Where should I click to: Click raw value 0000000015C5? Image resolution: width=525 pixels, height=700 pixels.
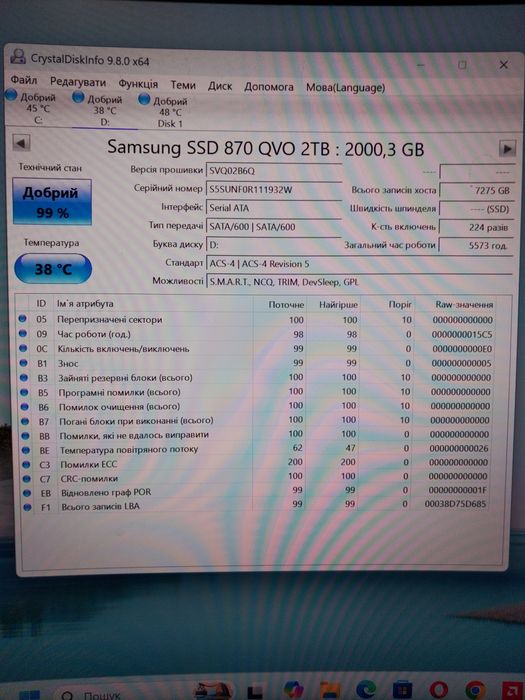[x=462, y=334]
